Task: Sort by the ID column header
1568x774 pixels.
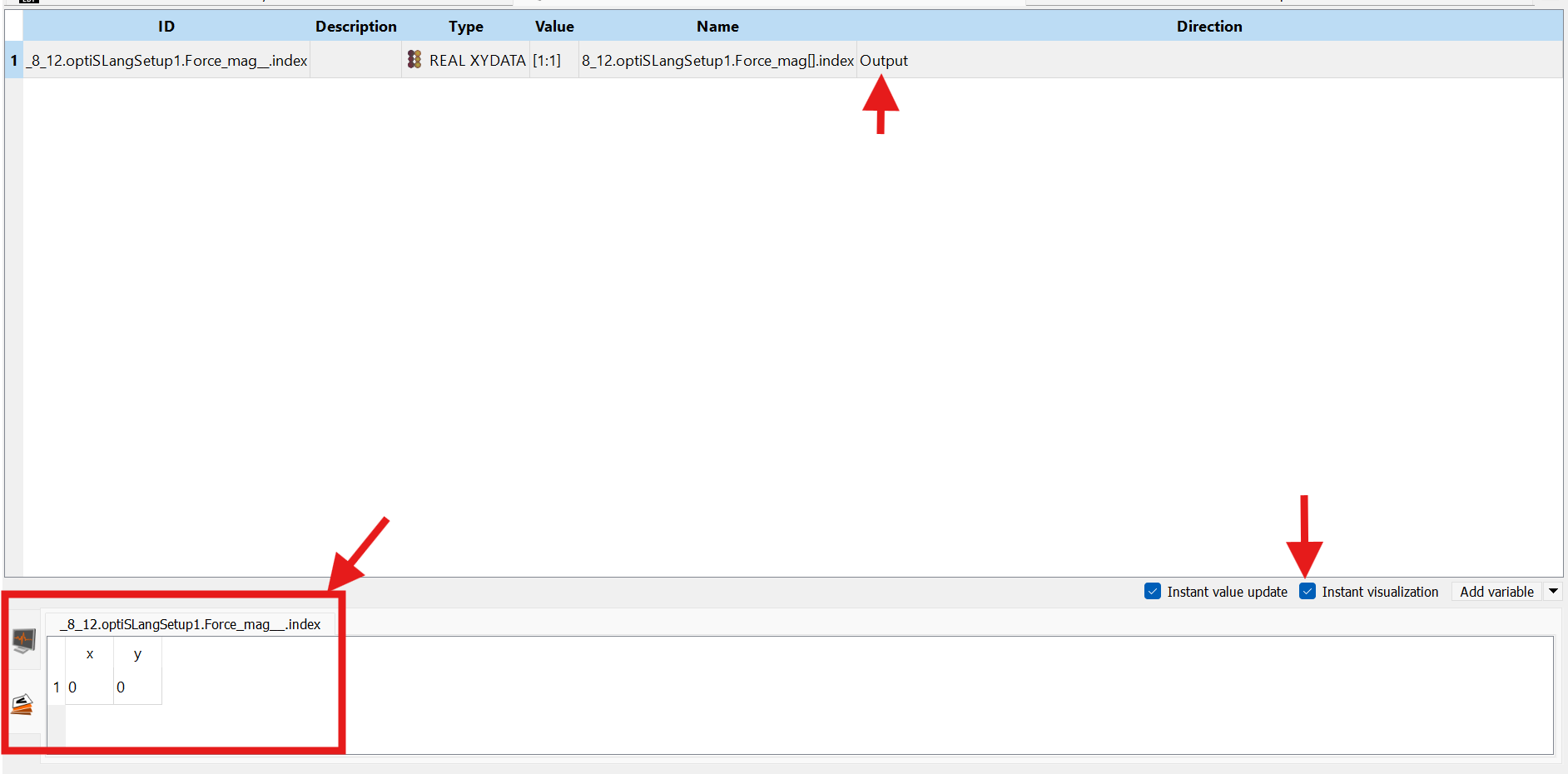Action: [166, 27]
